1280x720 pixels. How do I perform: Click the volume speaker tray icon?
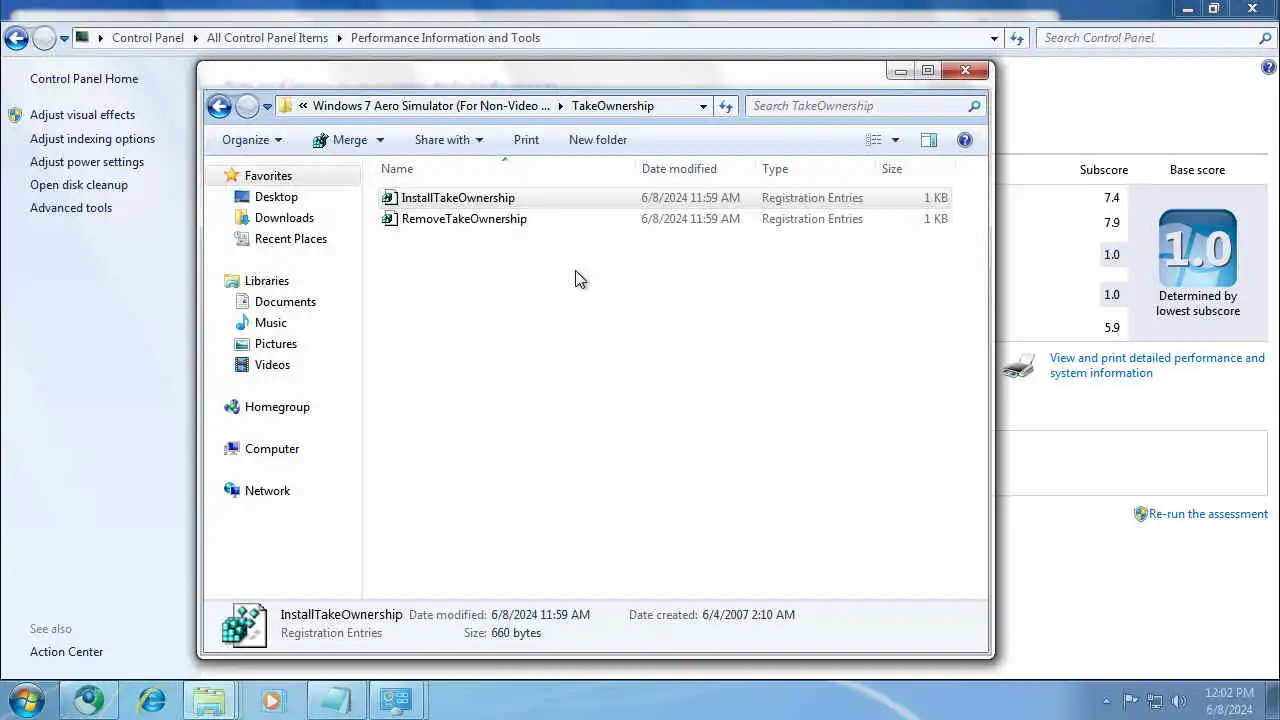(1179, 701)
